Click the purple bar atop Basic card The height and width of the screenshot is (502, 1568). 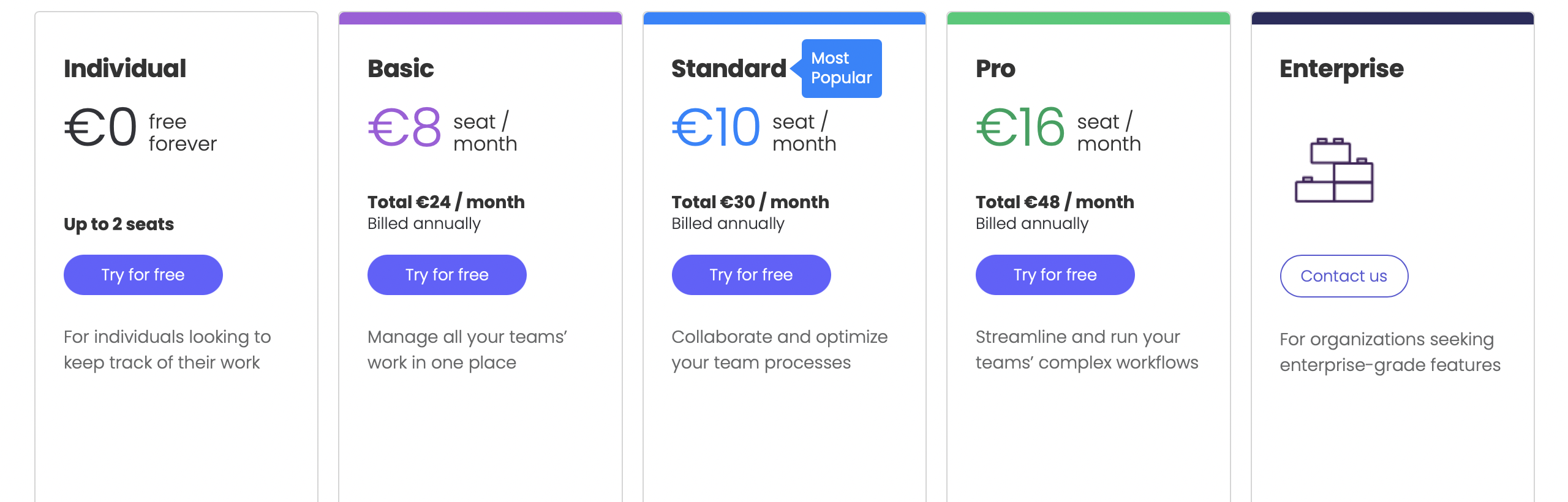[x=480, y=18]
